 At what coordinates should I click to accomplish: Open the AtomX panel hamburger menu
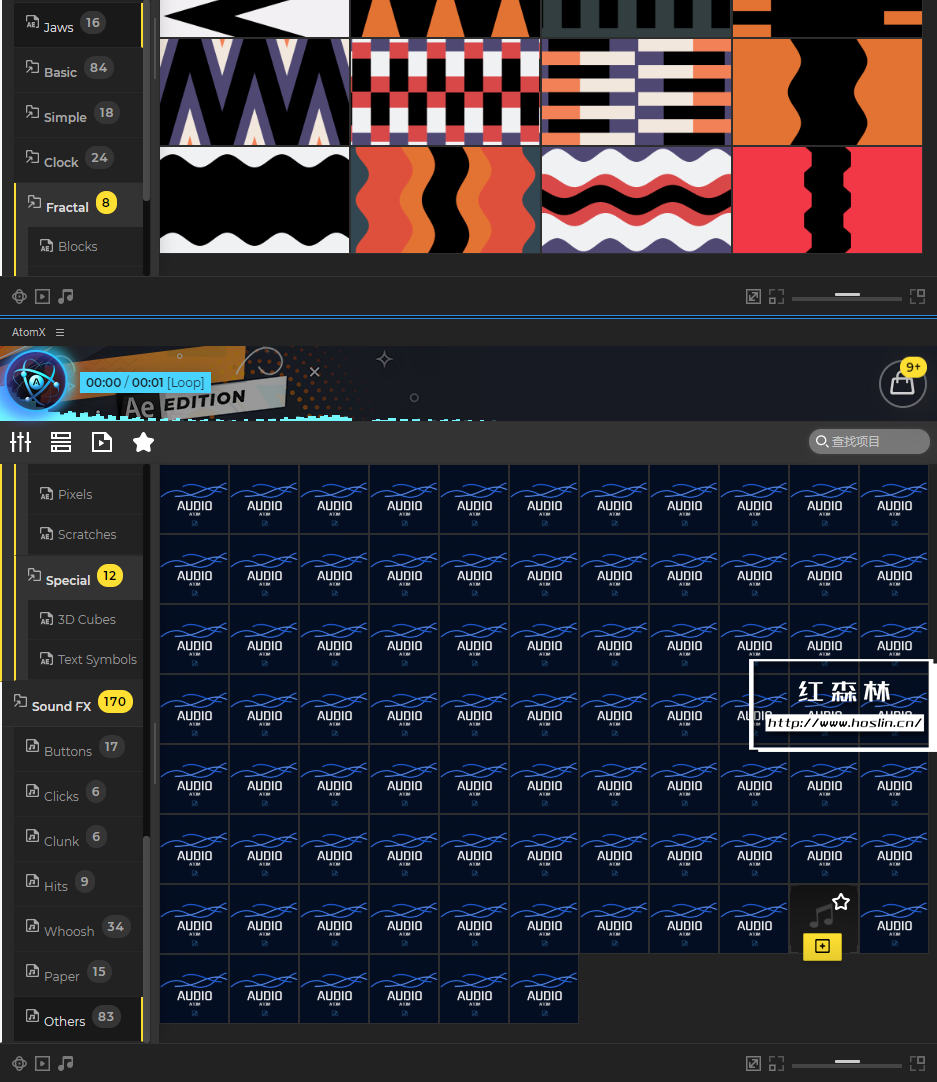[60, 332]
